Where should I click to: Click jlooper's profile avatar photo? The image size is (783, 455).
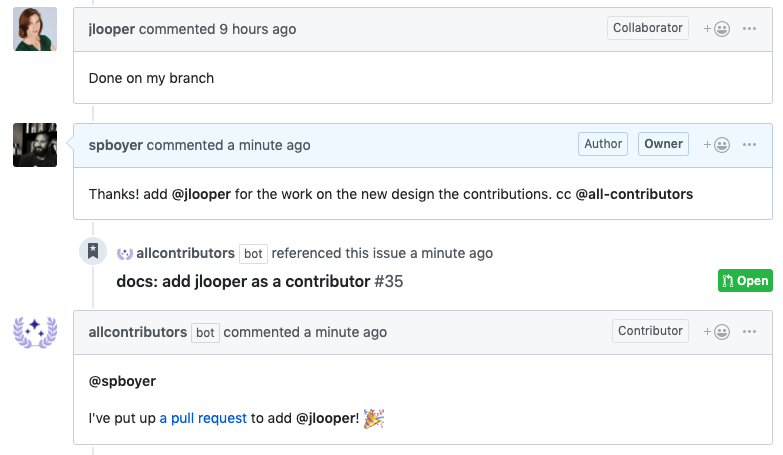click(x=35, y=29)
